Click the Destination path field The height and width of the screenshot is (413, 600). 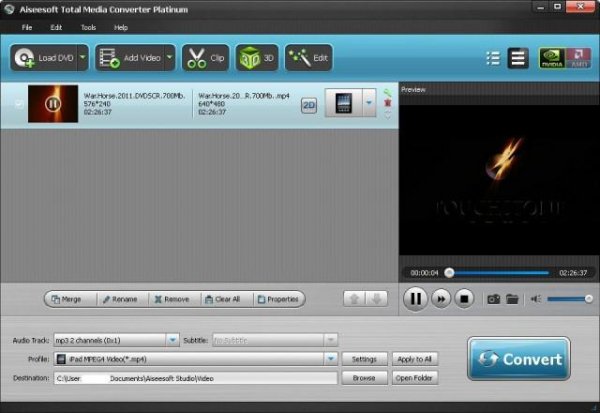tap(196, 378)
